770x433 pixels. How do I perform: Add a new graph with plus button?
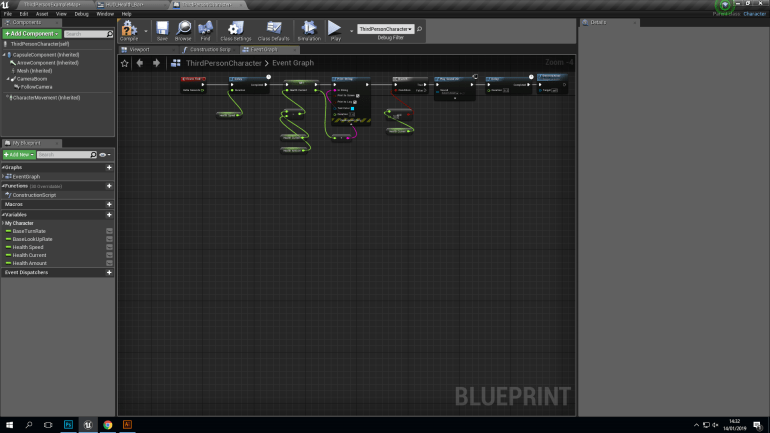point(109,167)
